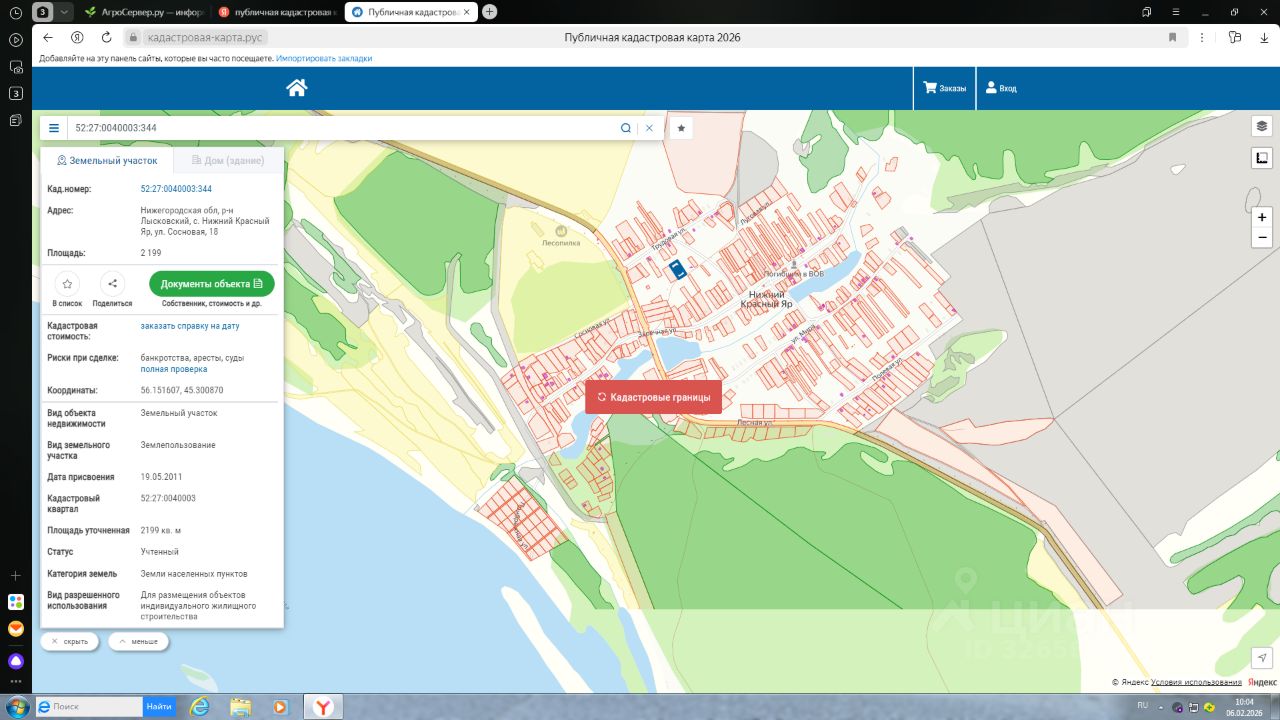Open the tab counter button

point(44,12)
